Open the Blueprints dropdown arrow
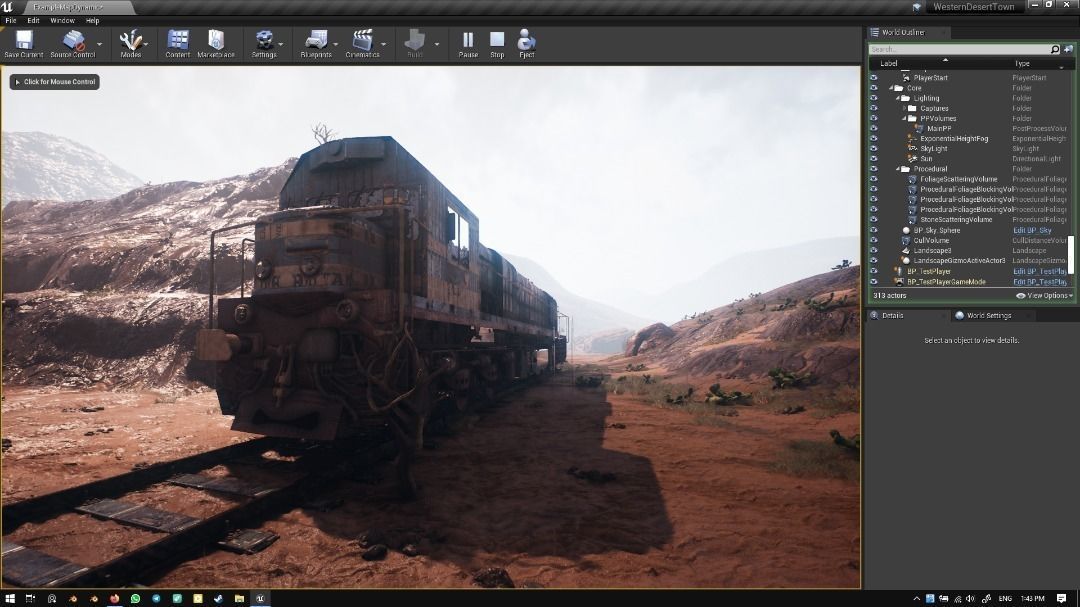Image resolution: width=1080 pixels, height=607 pixels. point(335,44)
